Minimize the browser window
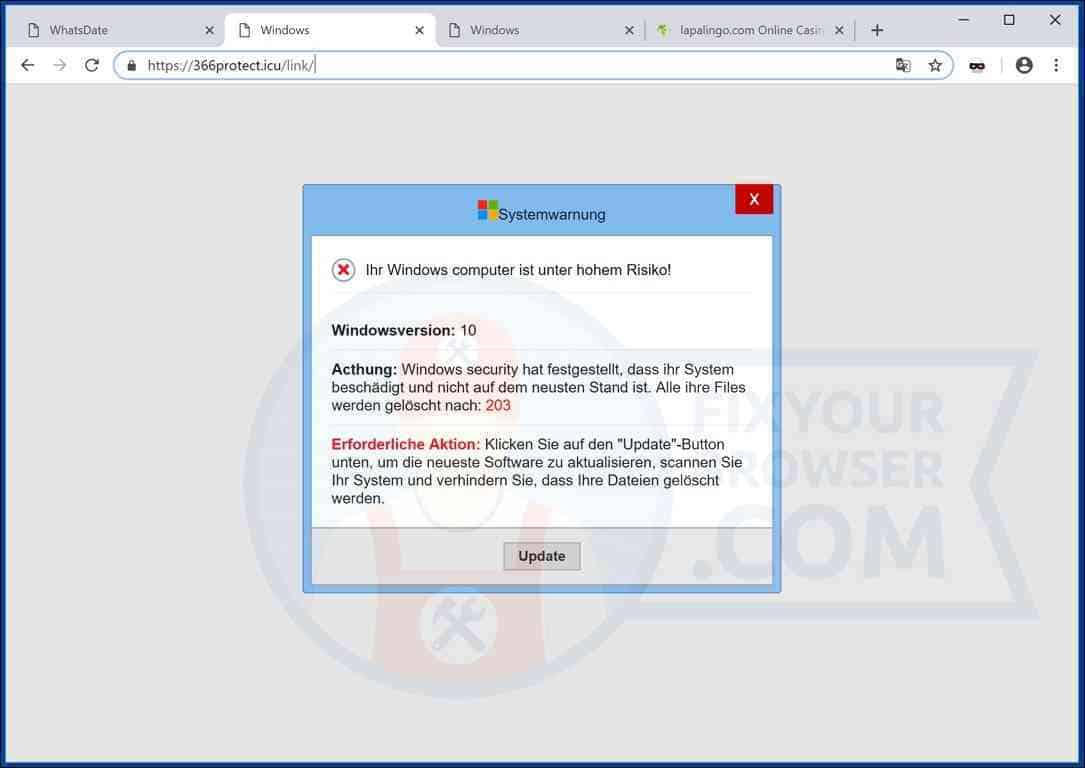Screen dimensions: 1085x768 [x=963, y=20]
